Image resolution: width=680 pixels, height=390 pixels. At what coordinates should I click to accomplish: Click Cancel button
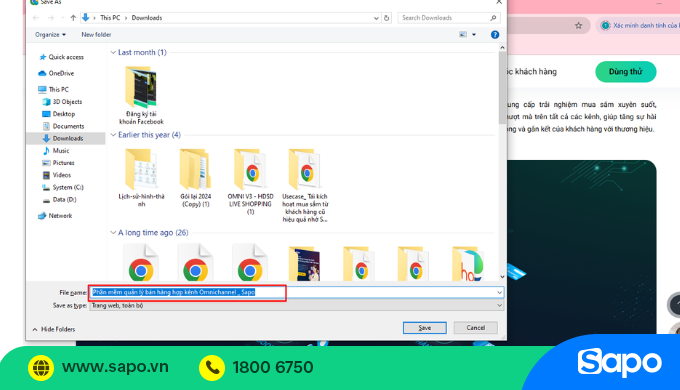(x=476, y=328)
